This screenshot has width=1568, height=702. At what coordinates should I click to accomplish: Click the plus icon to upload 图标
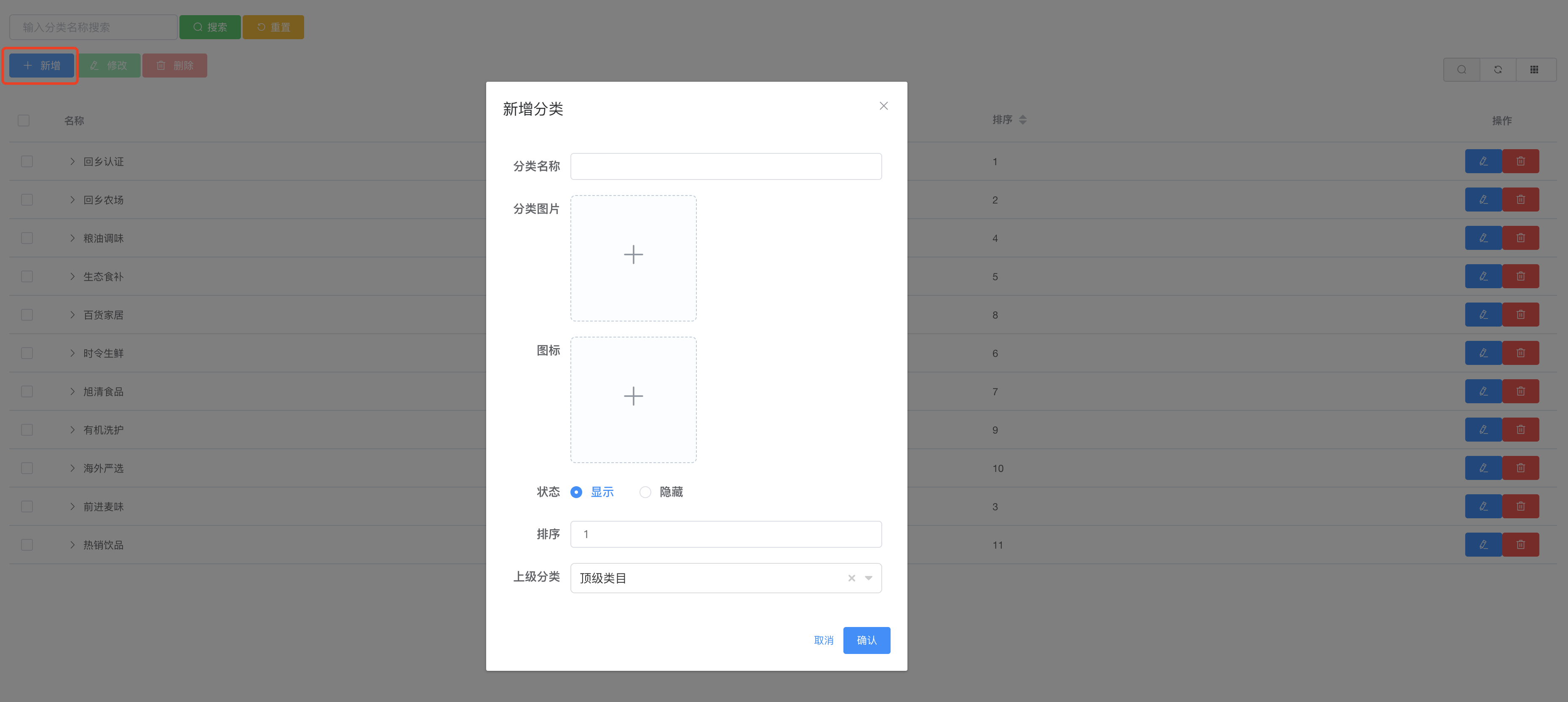633,397
